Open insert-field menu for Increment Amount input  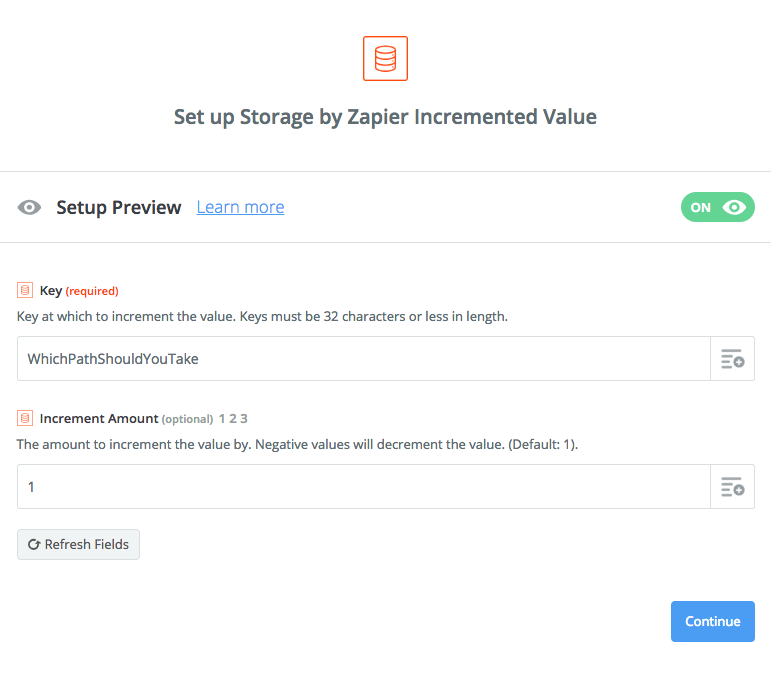(732, 487)
